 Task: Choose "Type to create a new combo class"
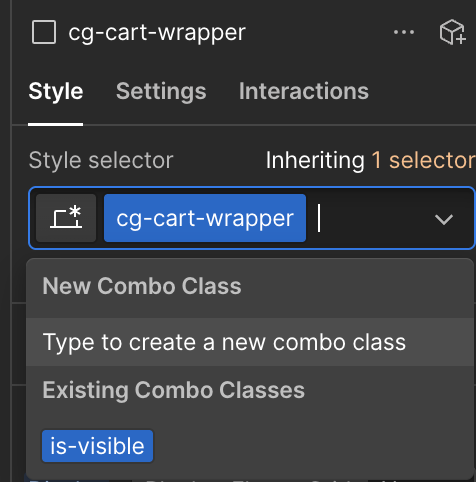[250, 342]
